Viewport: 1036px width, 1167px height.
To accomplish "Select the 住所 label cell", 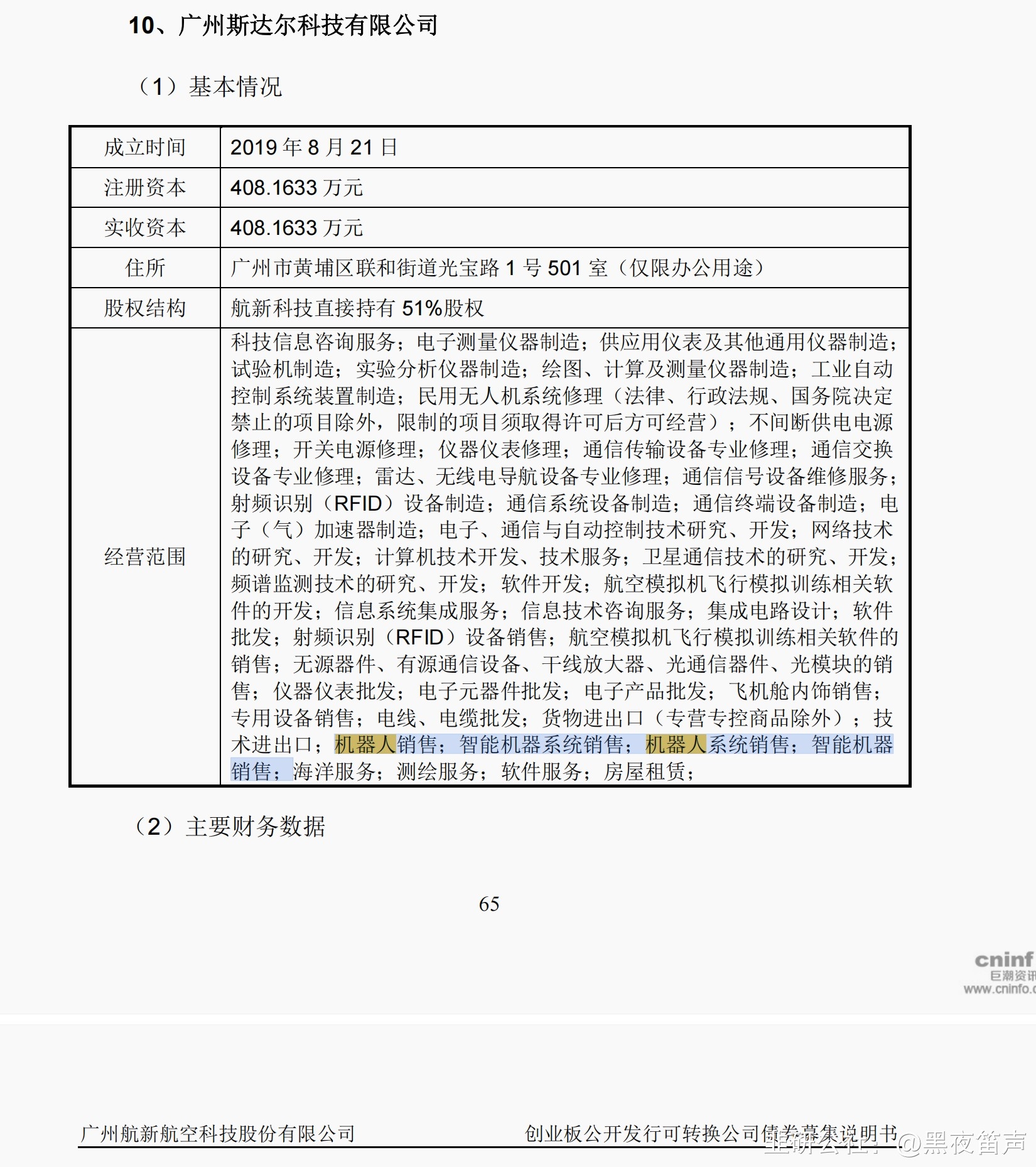I will (145, 268).
